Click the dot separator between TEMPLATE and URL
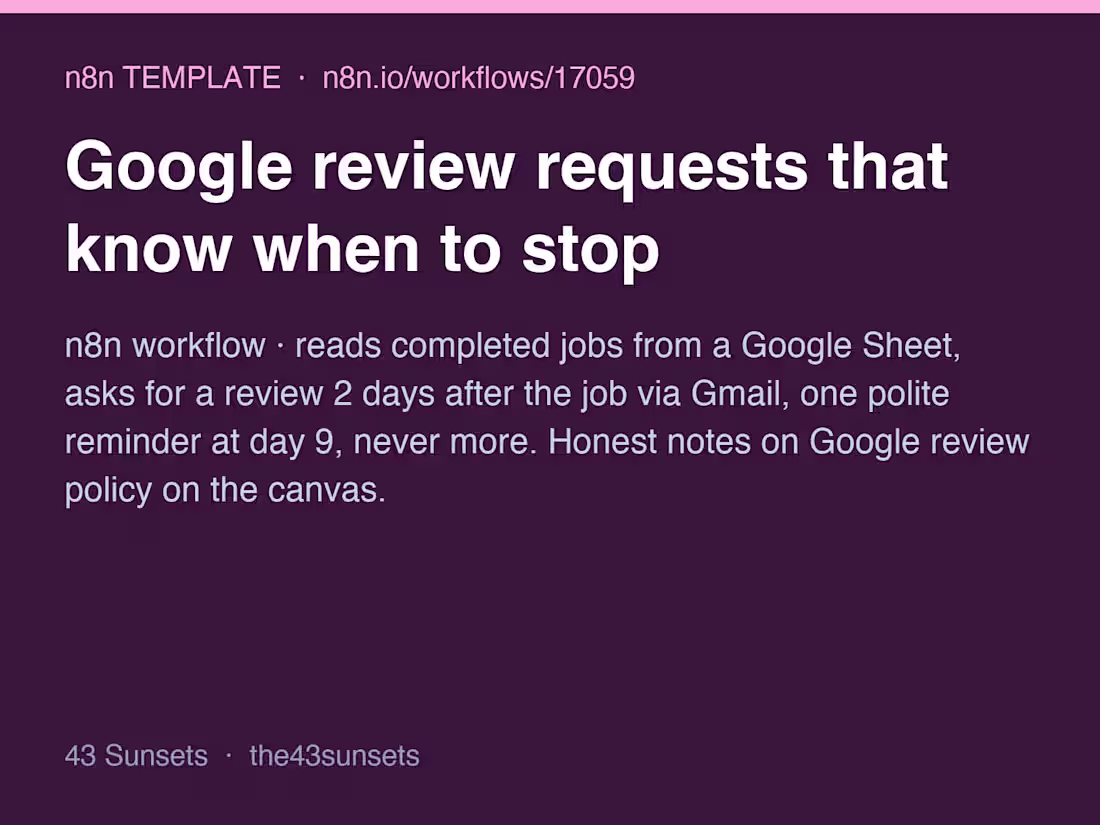This screenshot has width=1100, height=825. point(302,78)
